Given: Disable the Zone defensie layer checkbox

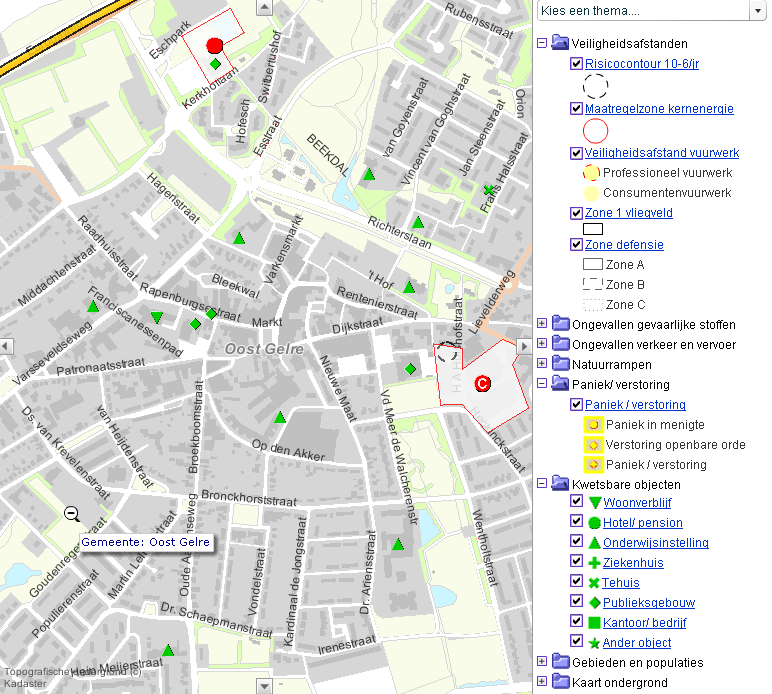Looking at the screenshot, I should point(576,245).
